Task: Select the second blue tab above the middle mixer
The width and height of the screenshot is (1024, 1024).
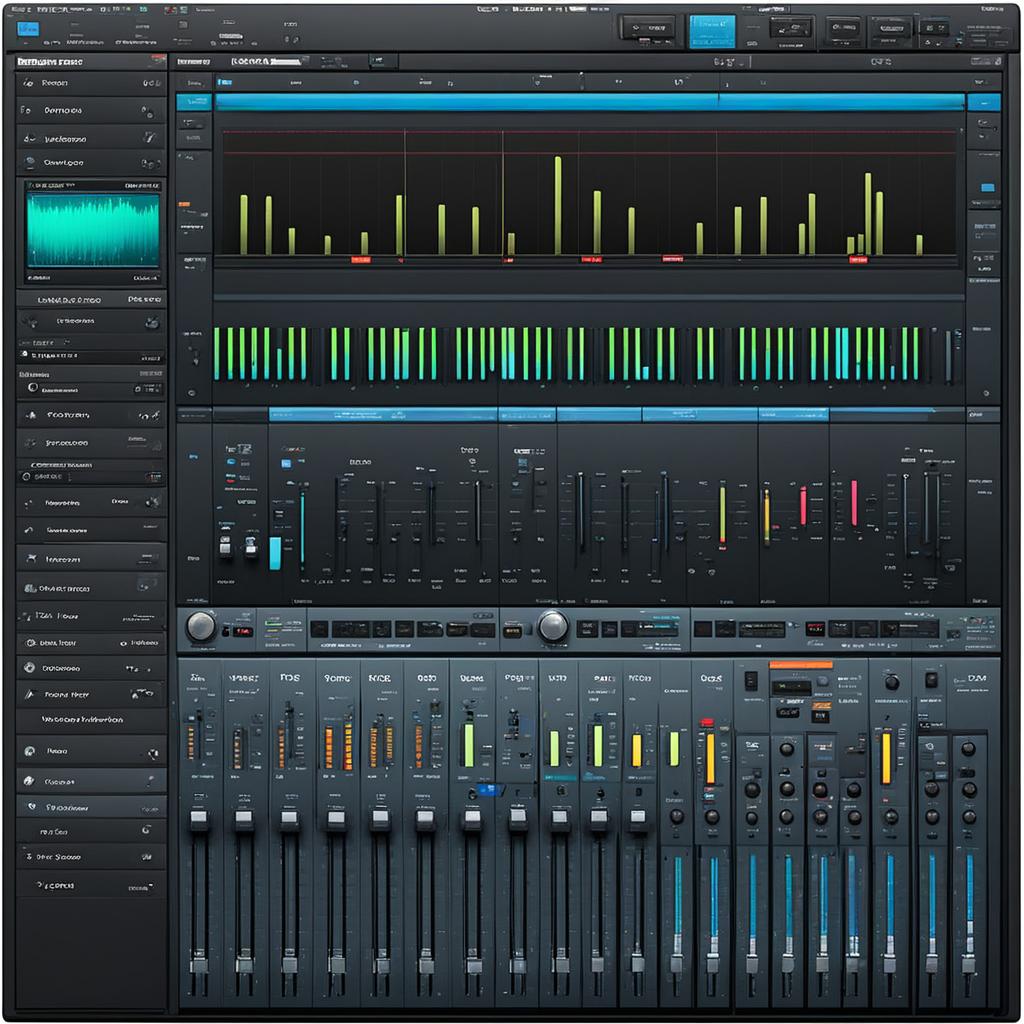Action: click(527, 415)
